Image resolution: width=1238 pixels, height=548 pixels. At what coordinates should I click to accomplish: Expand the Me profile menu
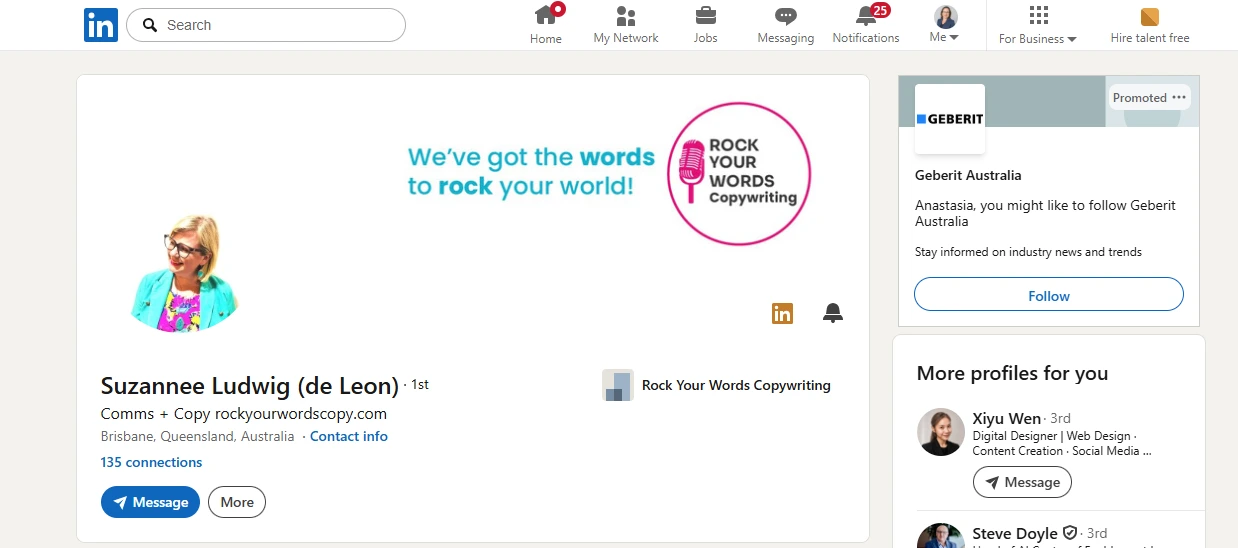tap(945, 25)
